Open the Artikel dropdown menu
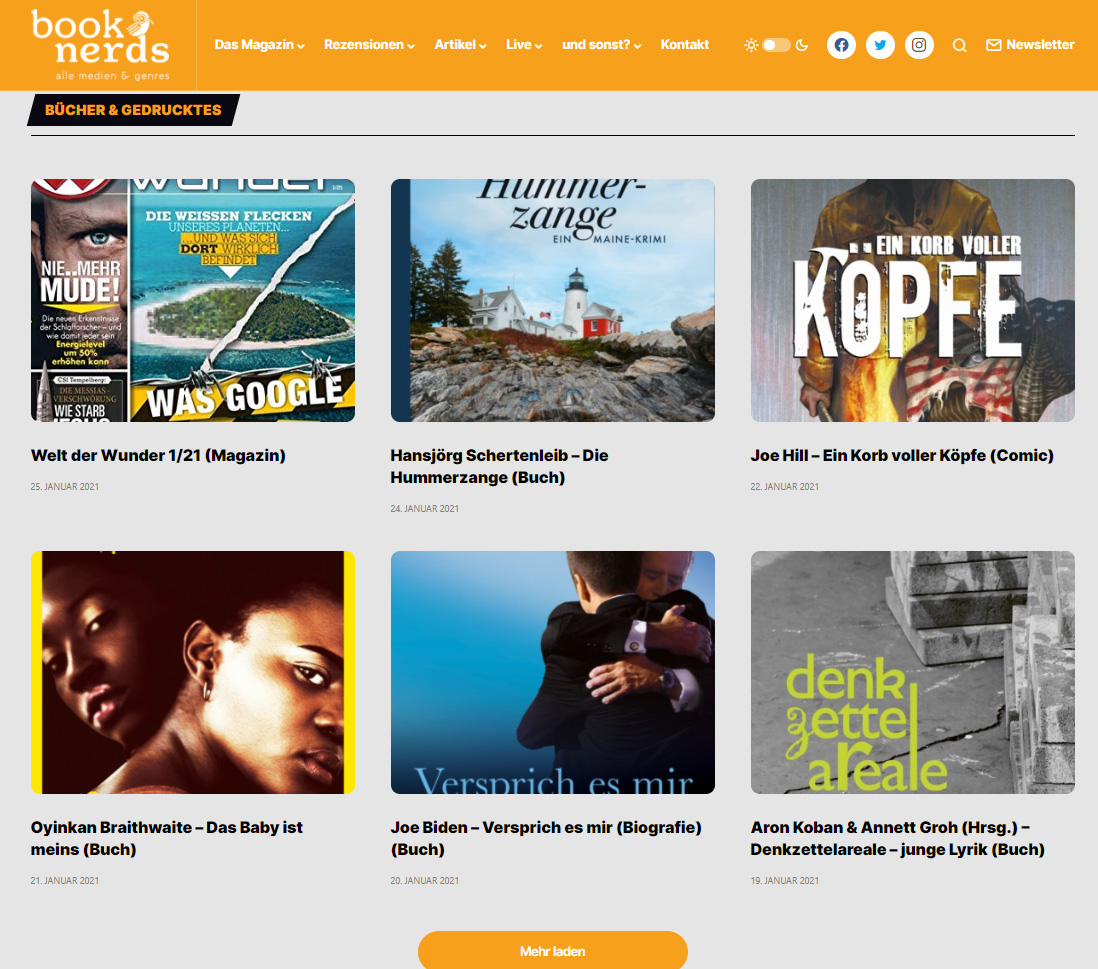This screenshot has width=1098, height=969. click(x=460, y=45)
